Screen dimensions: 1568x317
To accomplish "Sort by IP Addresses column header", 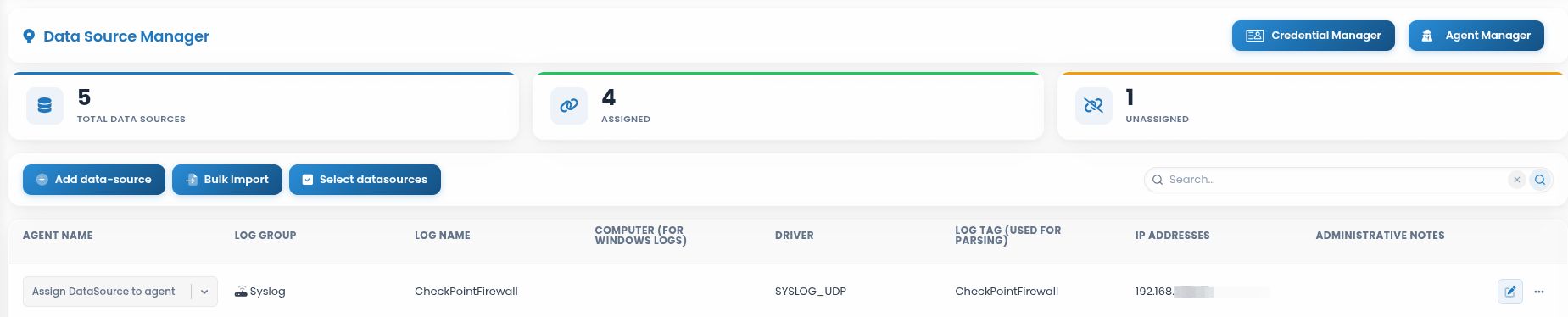I will coord(1173,236).
